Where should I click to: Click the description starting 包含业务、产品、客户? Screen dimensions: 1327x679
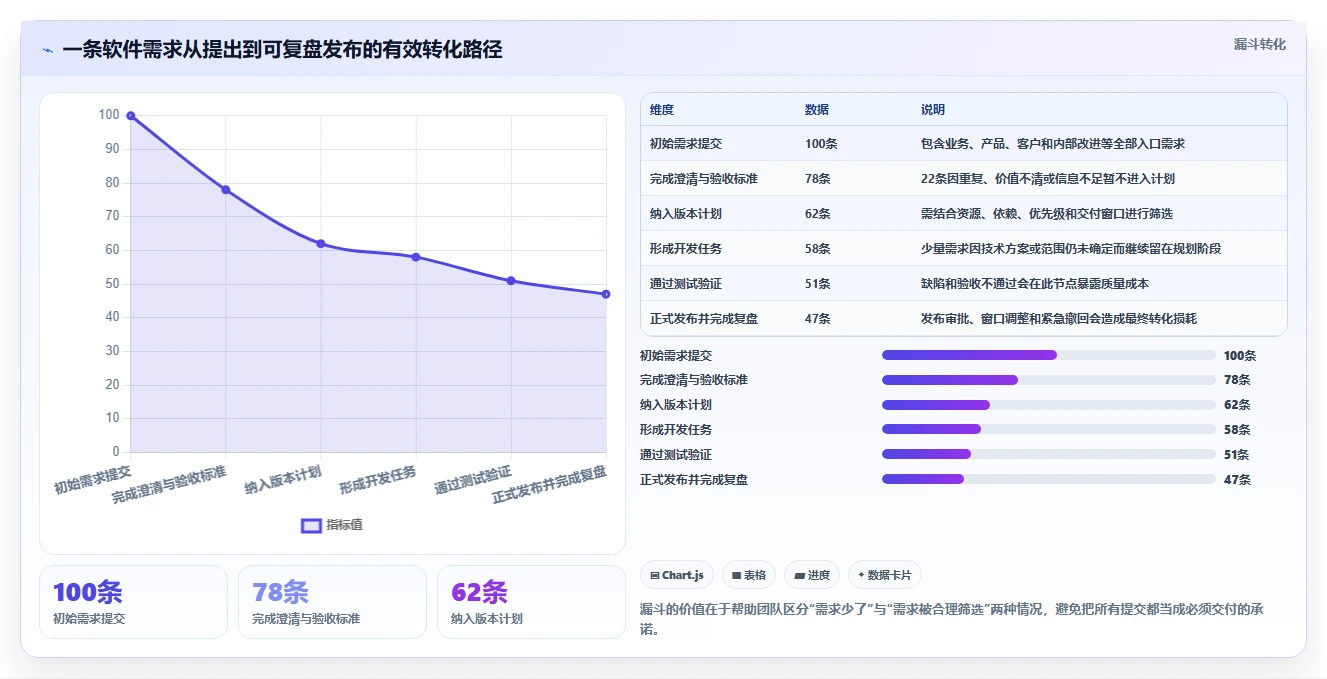coord(1053,144)
